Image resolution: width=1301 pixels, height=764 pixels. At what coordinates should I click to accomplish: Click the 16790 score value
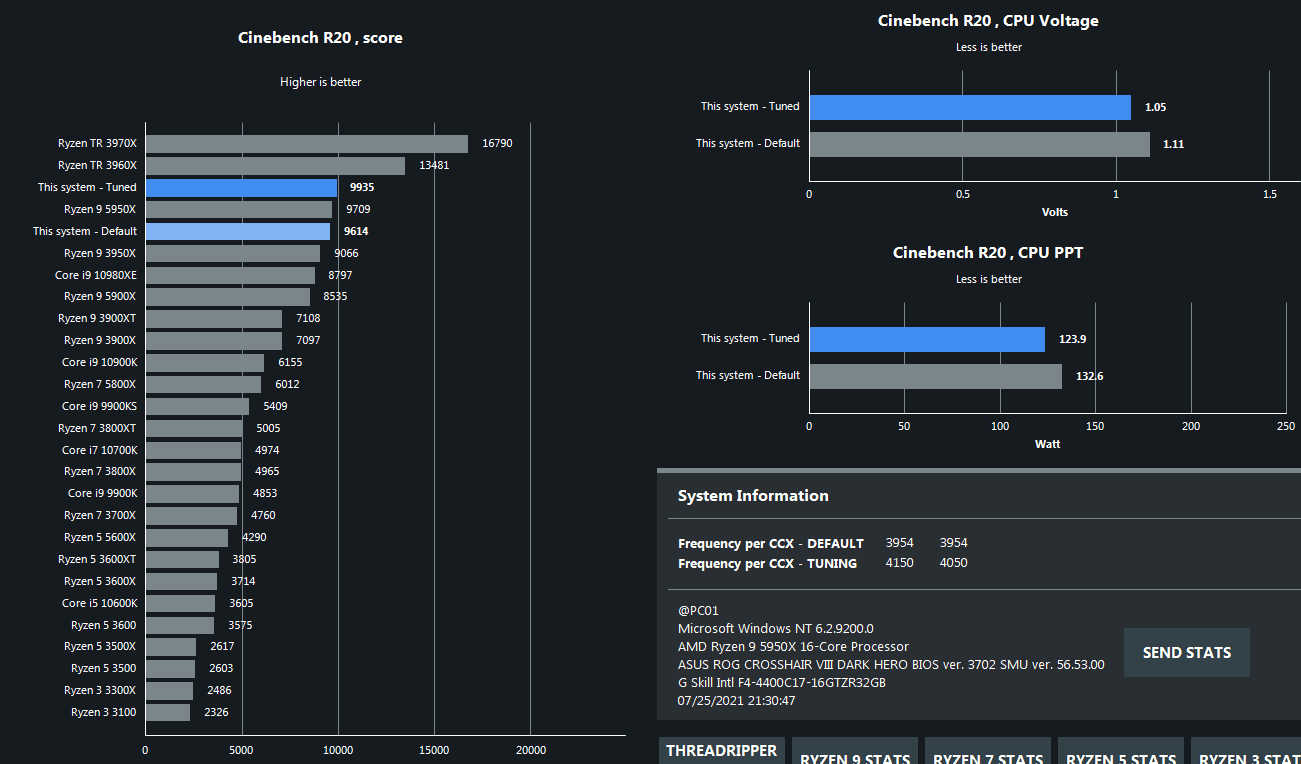click(497, 144)
